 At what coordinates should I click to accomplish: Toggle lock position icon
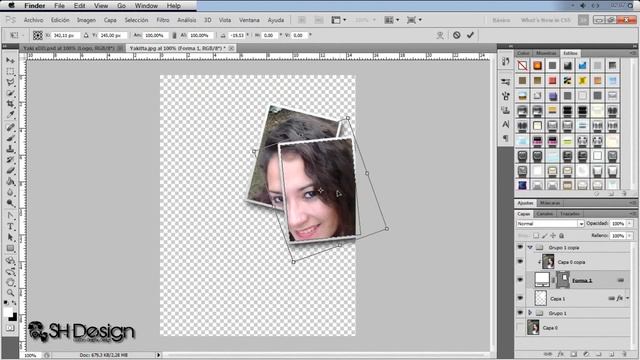553,236
